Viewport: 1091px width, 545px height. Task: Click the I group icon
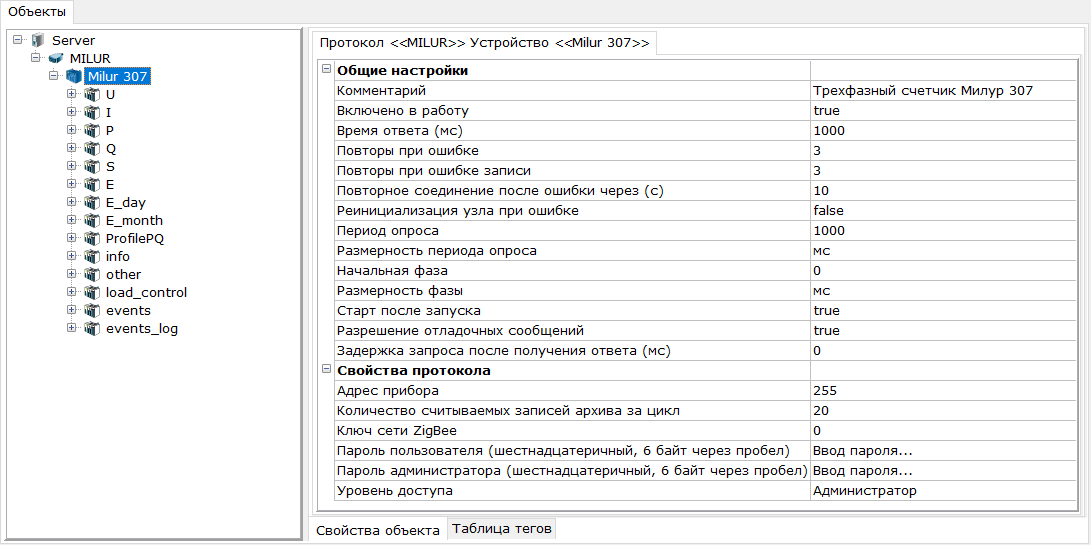coord(92,112)
